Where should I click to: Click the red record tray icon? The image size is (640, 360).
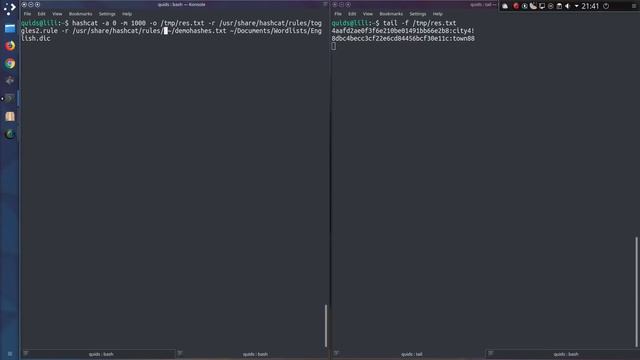[x=516, y=6]
